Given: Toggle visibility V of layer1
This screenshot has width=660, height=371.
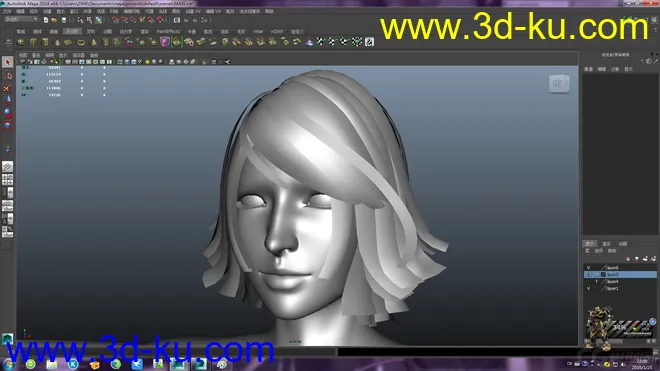Looking at the screenshot, I should tap(588, 288).
